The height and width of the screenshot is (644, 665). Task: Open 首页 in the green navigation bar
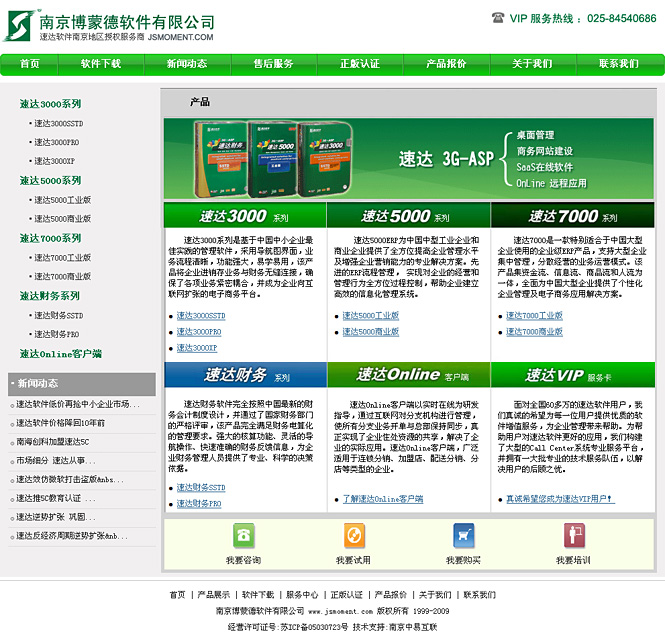point(29,64)
